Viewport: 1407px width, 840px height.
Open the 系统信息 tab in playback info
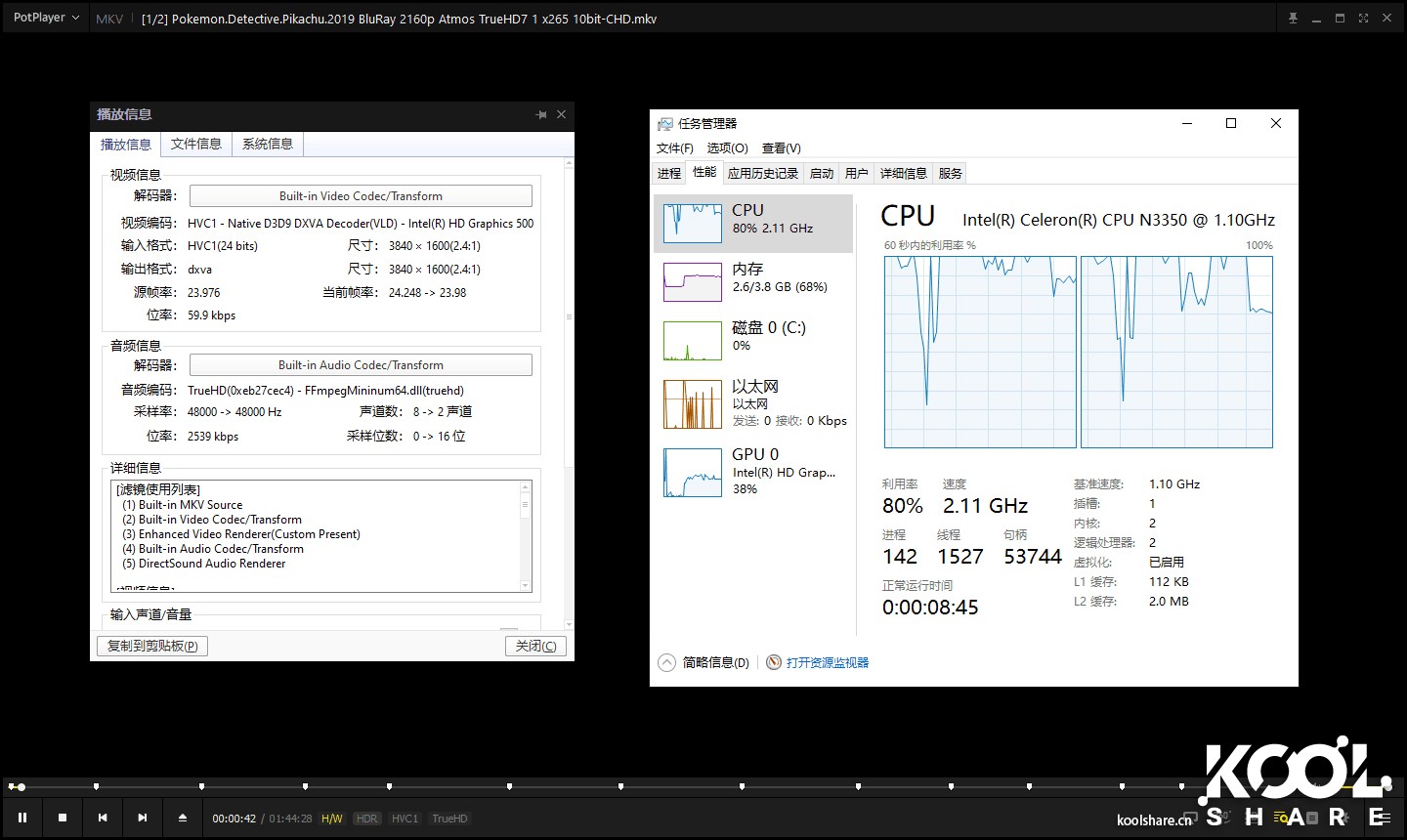click(x=267, y=144)
